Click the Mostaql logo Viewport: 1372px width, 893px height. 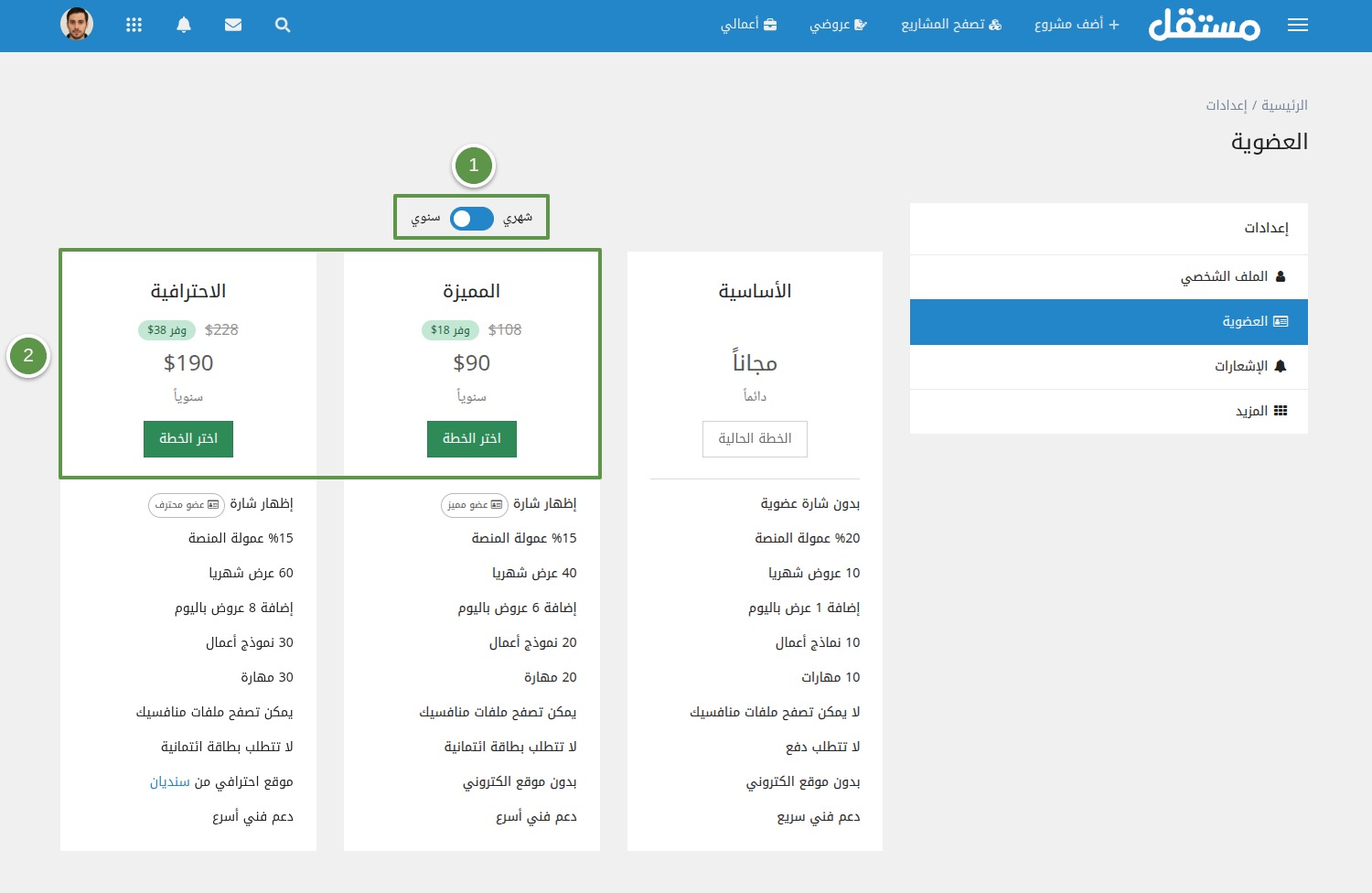pos(1204,25)
